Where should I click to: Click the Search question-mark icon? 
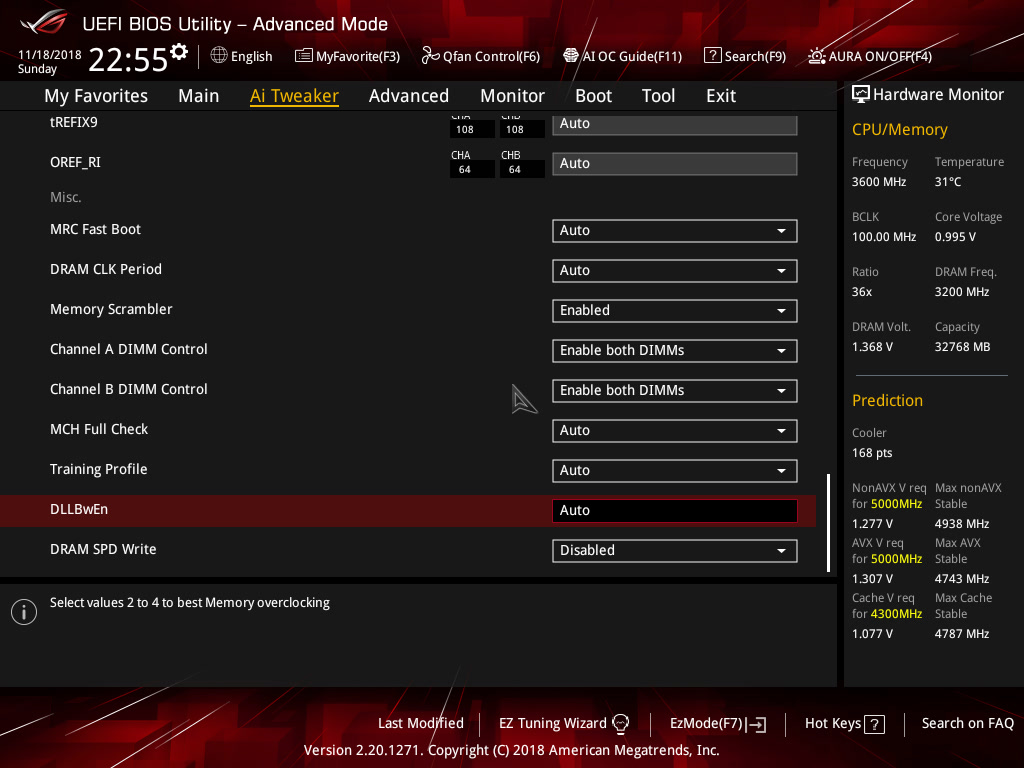[x=712, y=56]
